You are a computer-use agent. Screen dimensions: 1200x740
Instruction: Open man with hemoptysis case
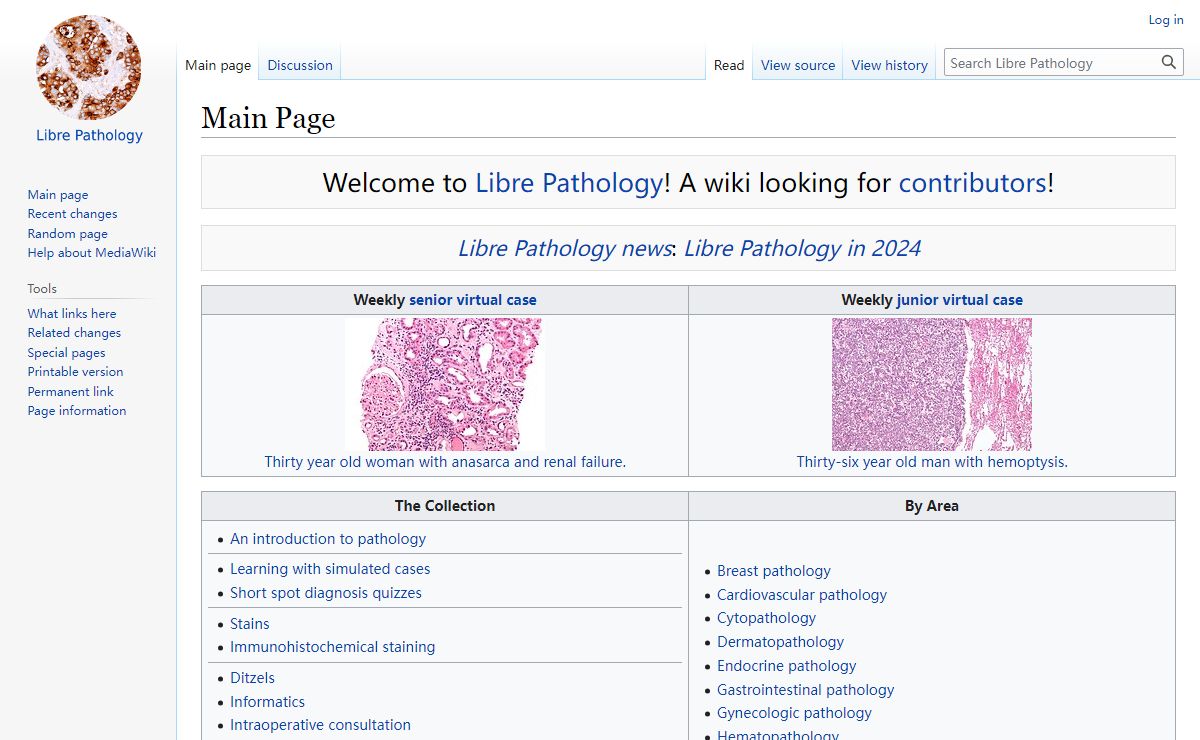click(932, 462)
